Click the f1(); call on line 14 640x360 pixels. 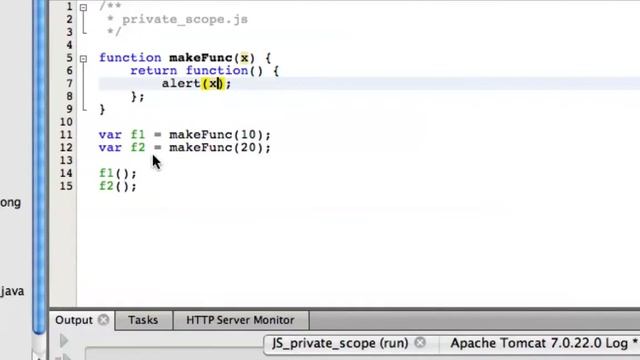(x=118, y=173)
